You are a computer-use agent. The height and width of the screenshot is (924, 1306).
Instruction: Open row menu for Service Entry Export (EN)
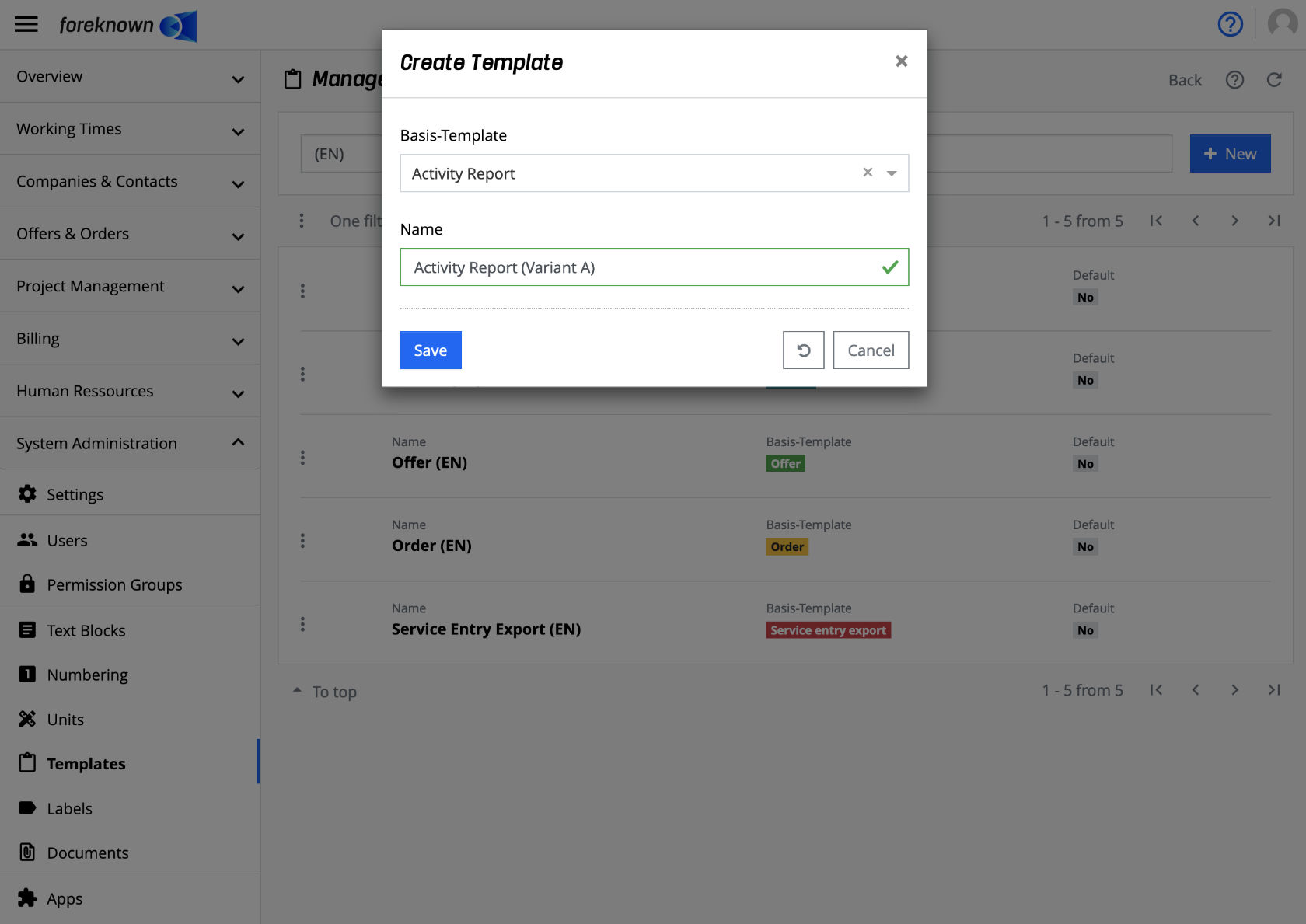point(302,624)
